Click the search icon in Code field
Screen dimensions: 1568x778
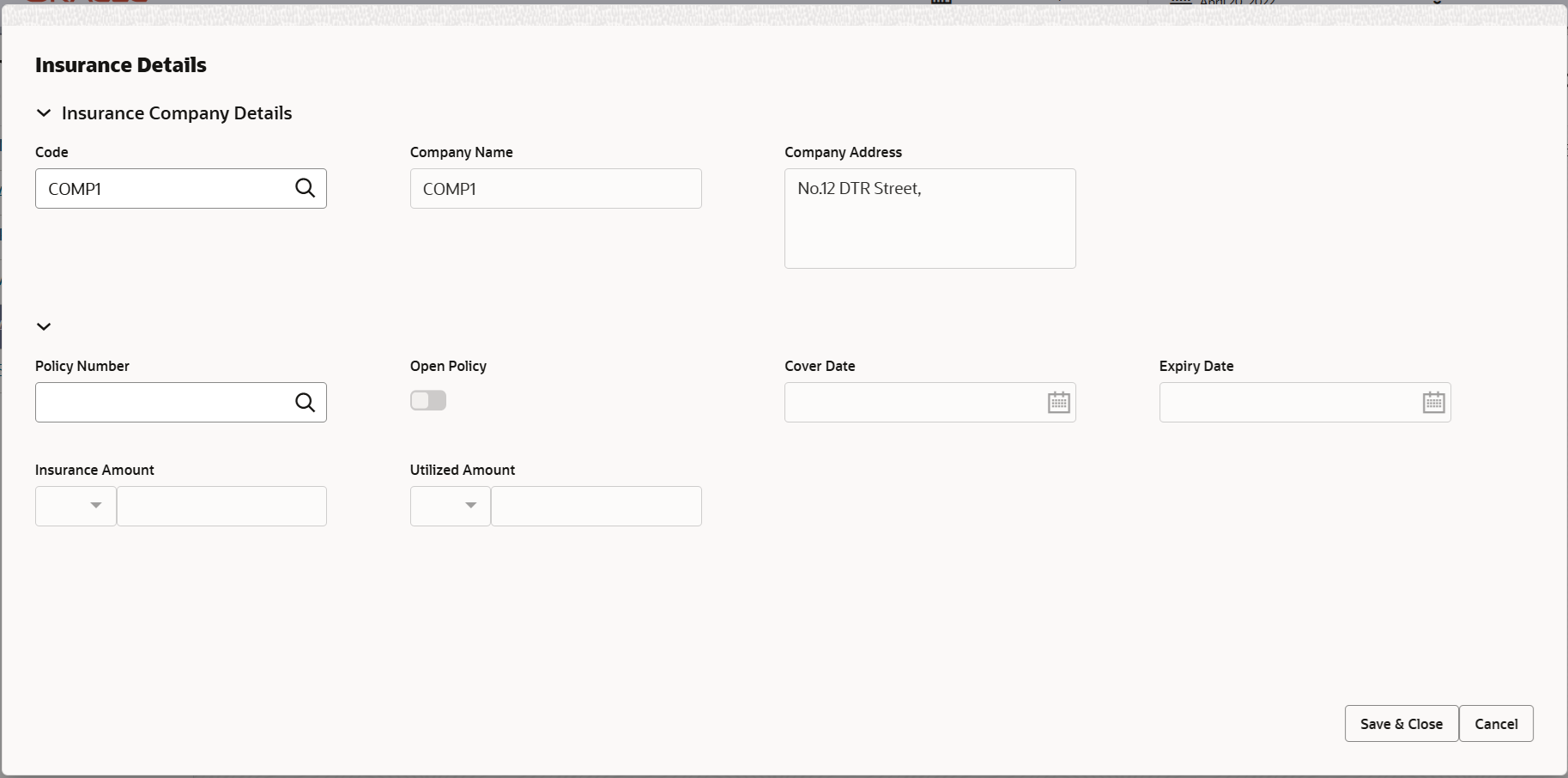[x=305, y=188]
